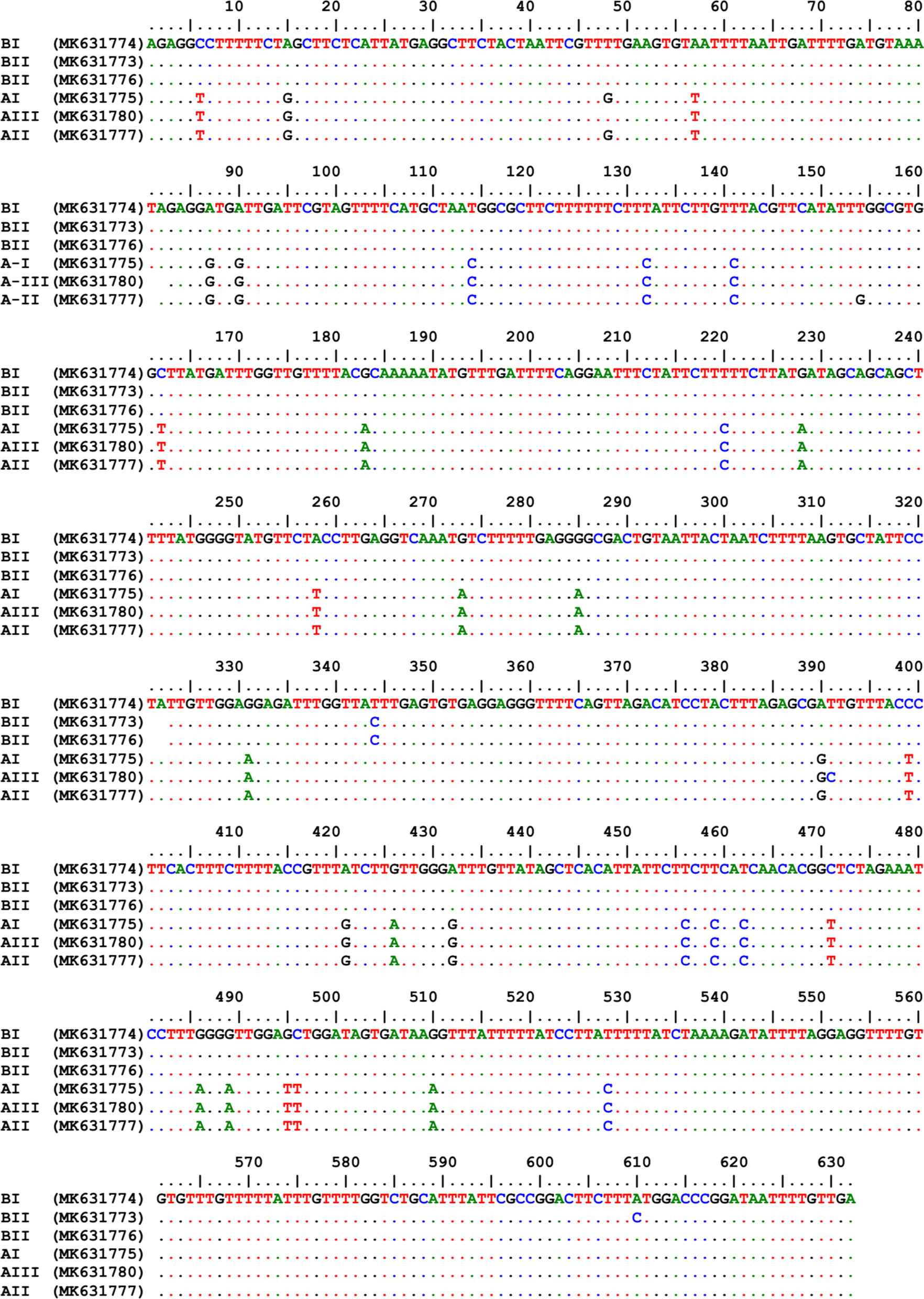Select ruler position number 630
This screenshot has width=924, height=1299.
(831, 1162)
